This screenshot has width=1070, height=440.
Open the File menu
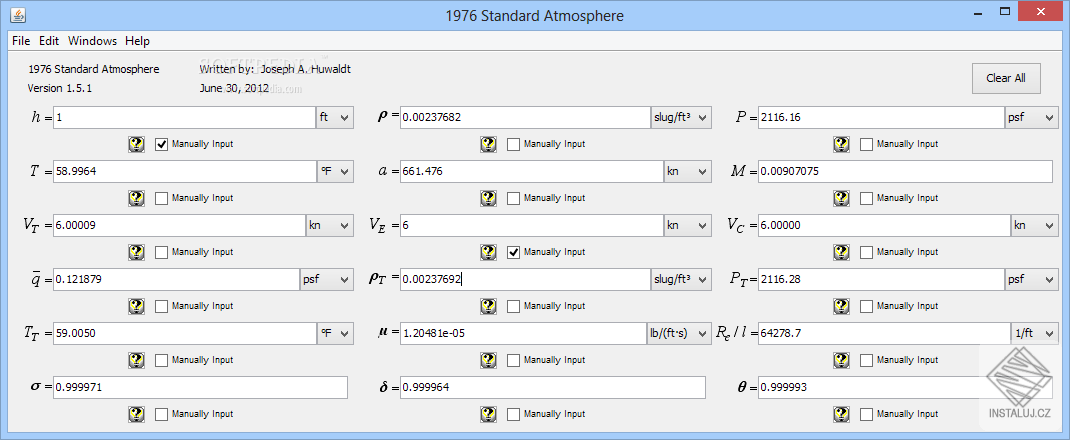21,41
